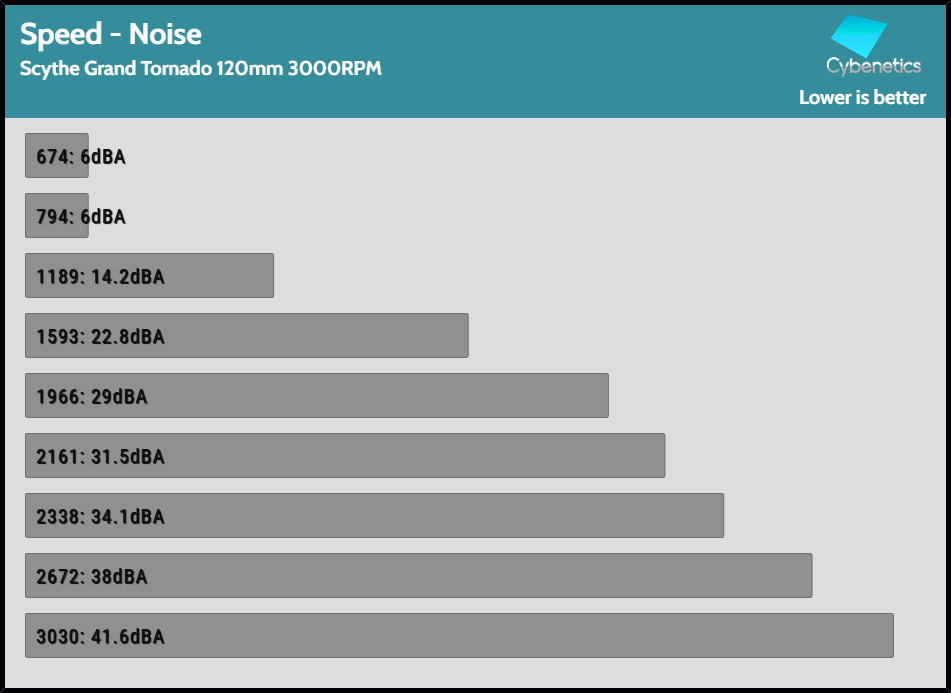Screen dimensions: 951x693
Task: Select the 674 RPM 6dBA bar
Action: tap(56, 156)
